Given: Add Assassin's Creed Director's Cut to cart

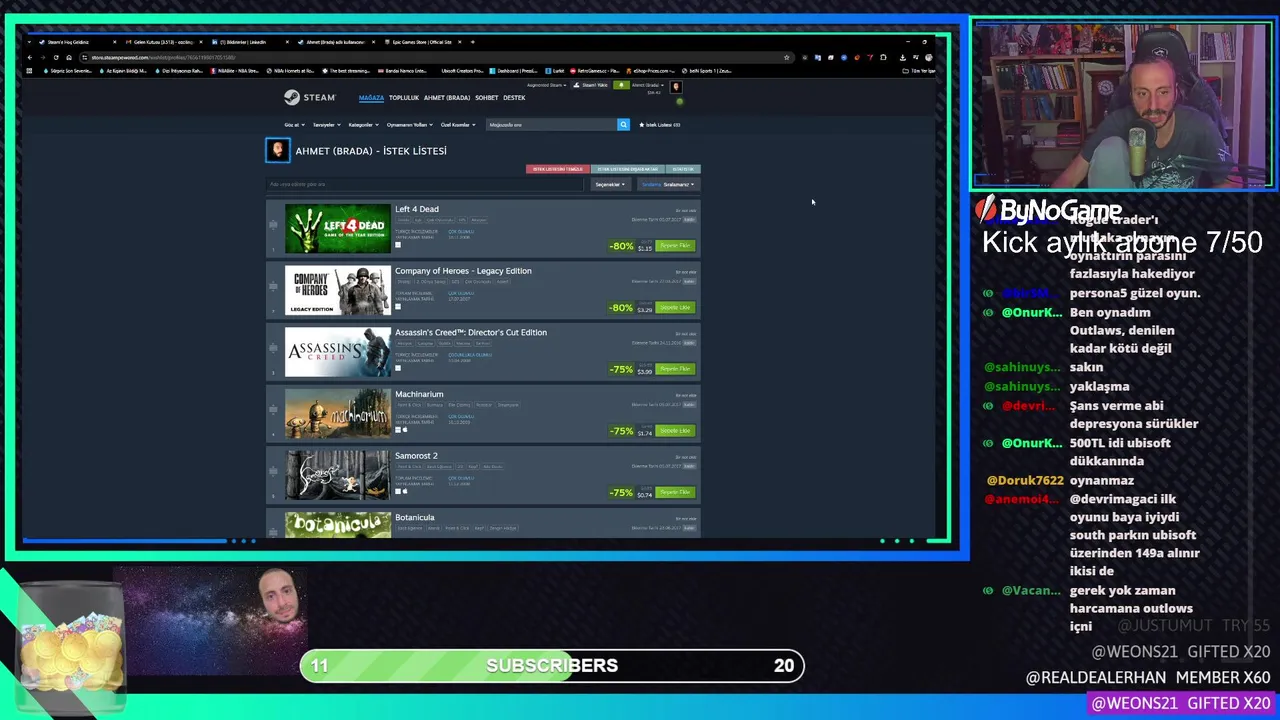Looking at the screenshot, I should pos(675,369).
